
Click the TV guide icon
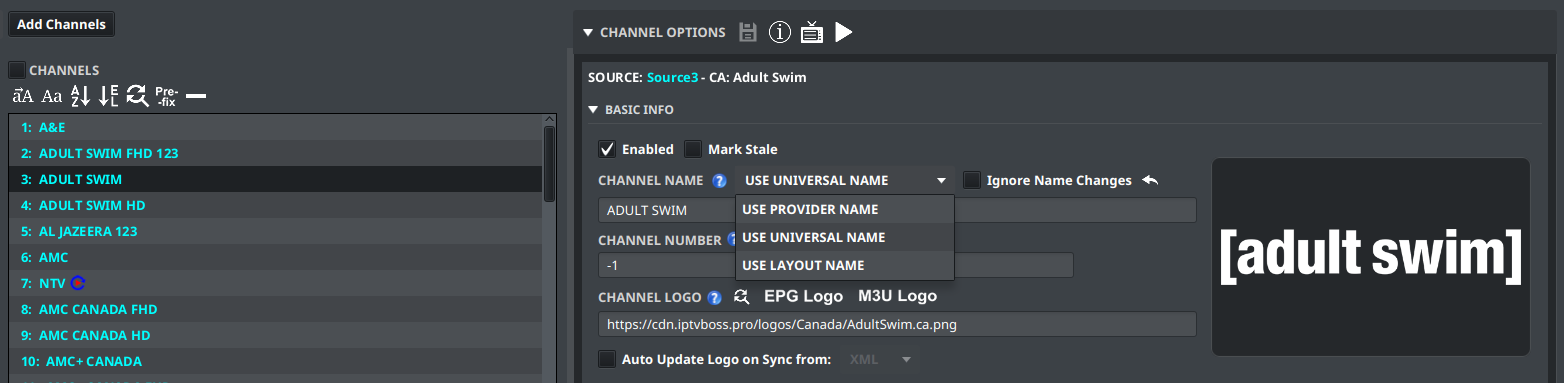click(812, 32)
